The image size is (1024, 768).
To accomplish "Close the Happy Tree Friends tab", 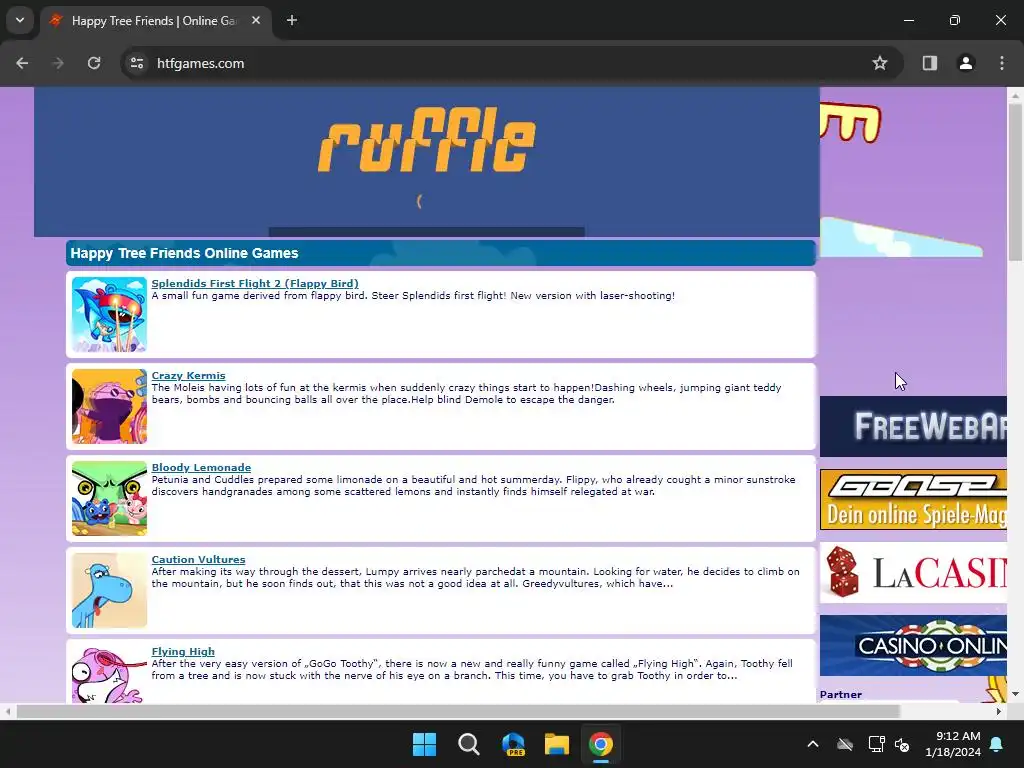I will tap(256, 20).
